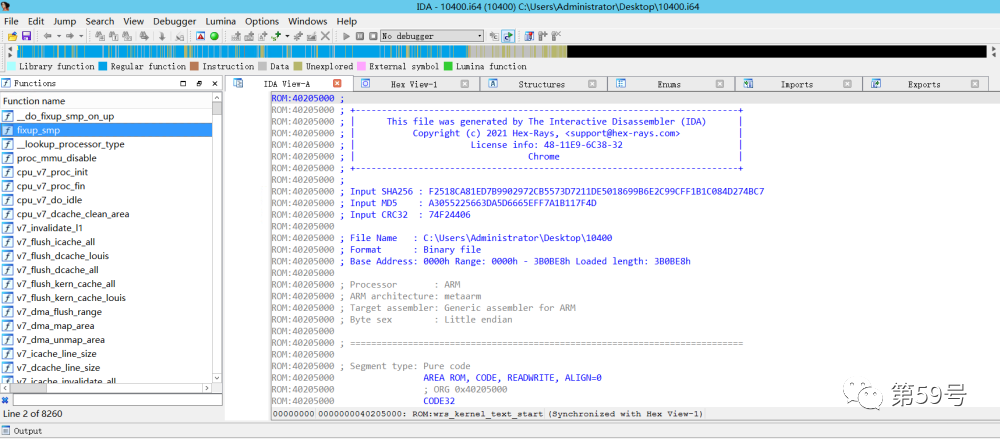Click the functions filter input field
1000x439 pixels.
[x=116, y=400]
